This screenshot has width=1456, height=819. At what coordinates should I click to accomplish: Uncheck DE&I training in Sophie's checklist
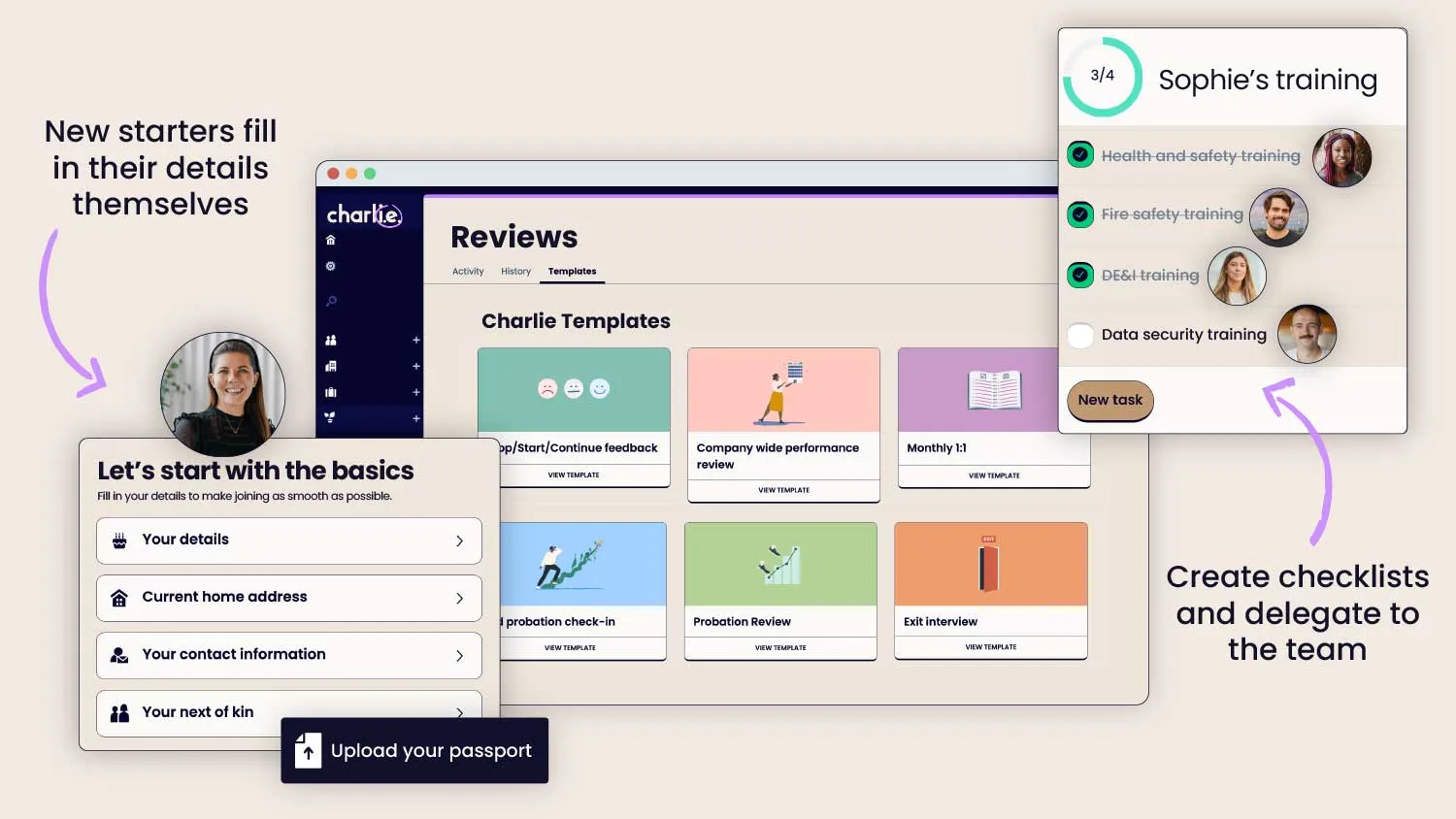pos(1080,275)
